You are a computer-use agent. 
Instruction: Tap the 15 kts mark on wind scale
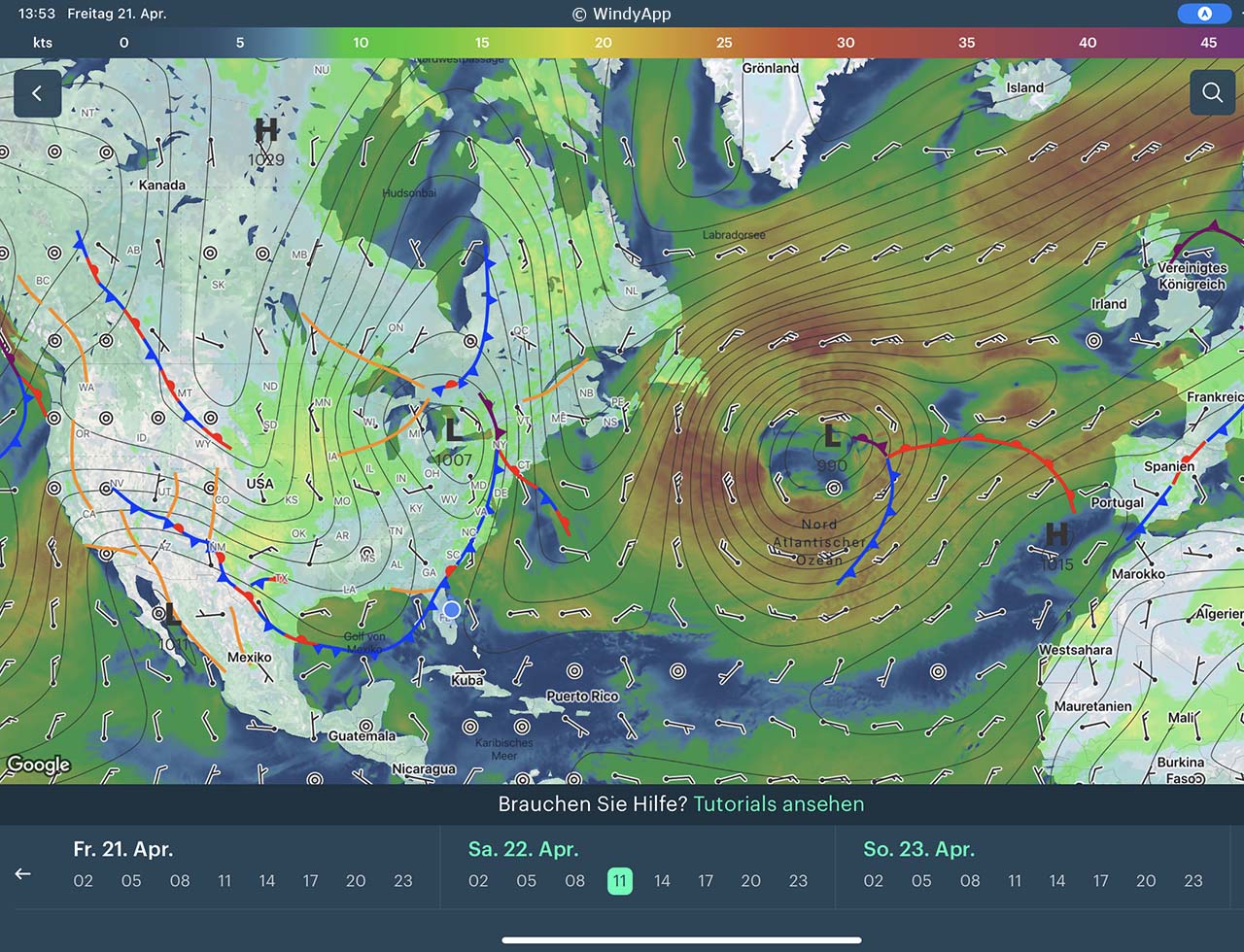(x=482, y=43)
